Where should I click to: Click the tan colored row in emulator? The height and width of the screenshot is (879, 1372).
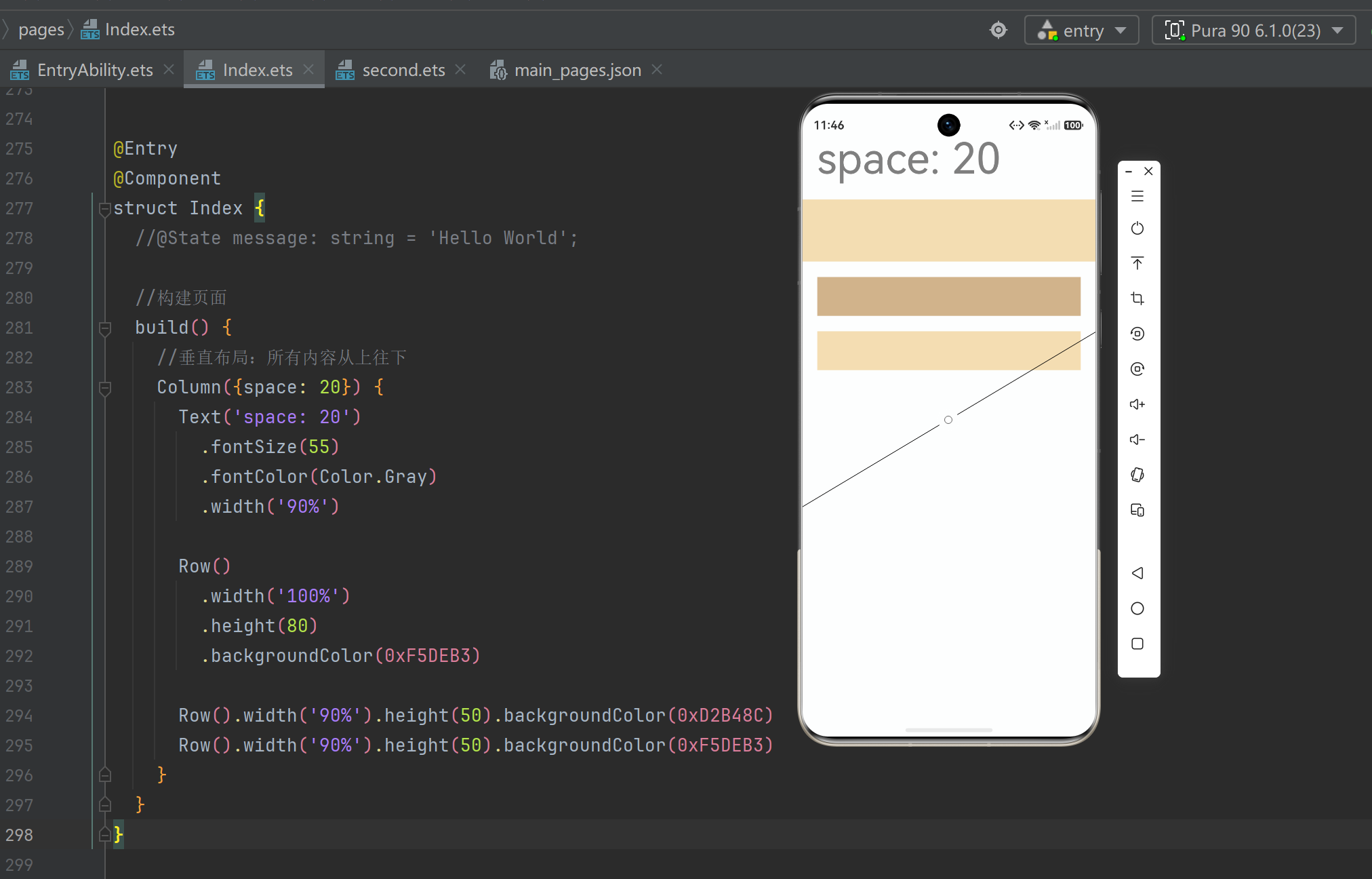(x=949, y=296)
